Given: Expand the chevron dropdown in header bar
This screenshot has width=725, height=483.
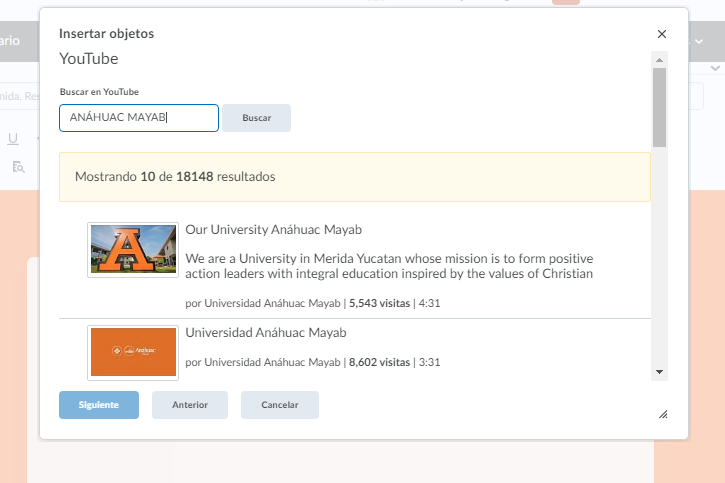Looking at the screenshot, I should coord(697,42).
